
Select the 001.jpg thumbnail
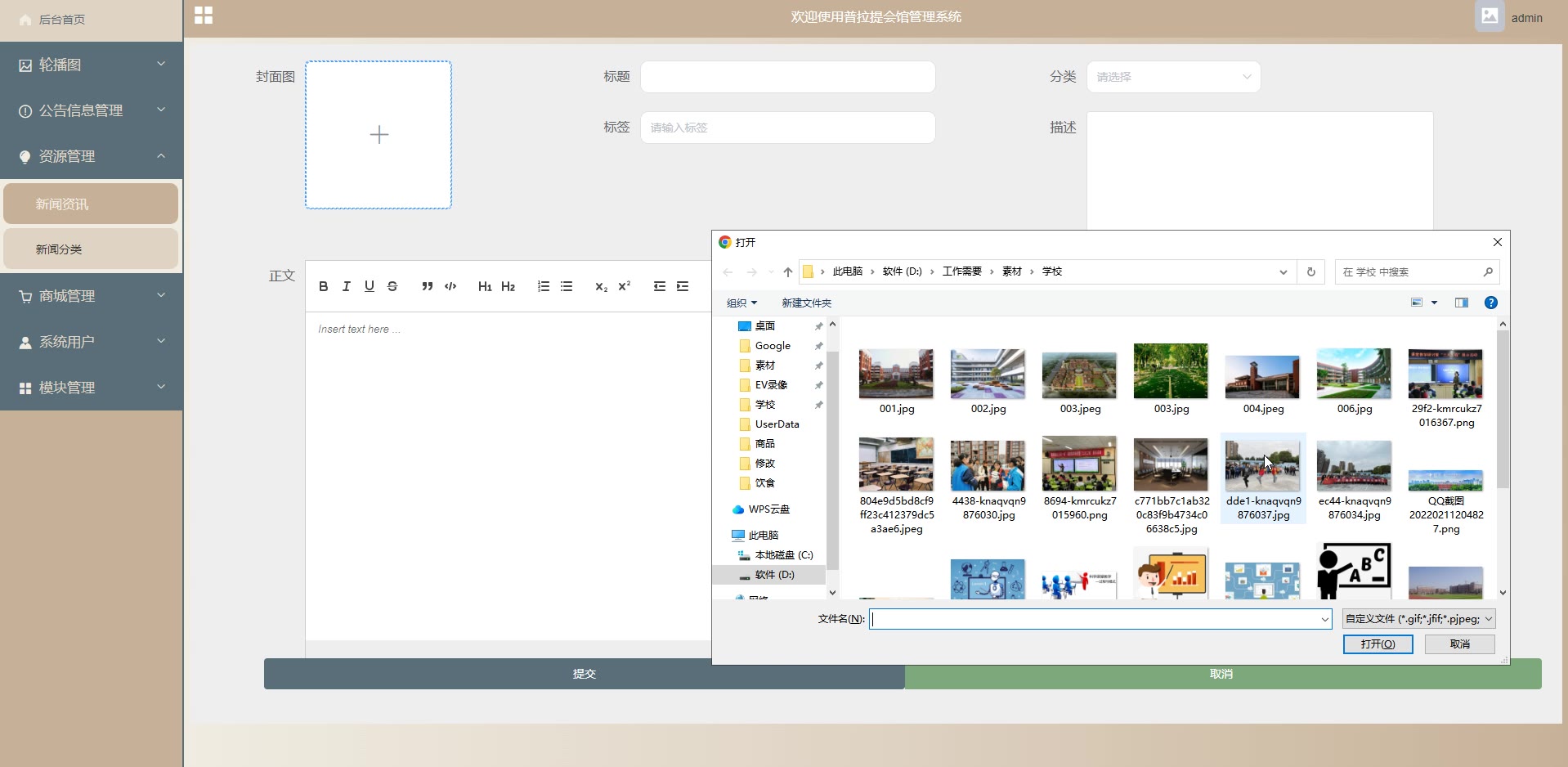pyautogui.click(x=896, y=381)
